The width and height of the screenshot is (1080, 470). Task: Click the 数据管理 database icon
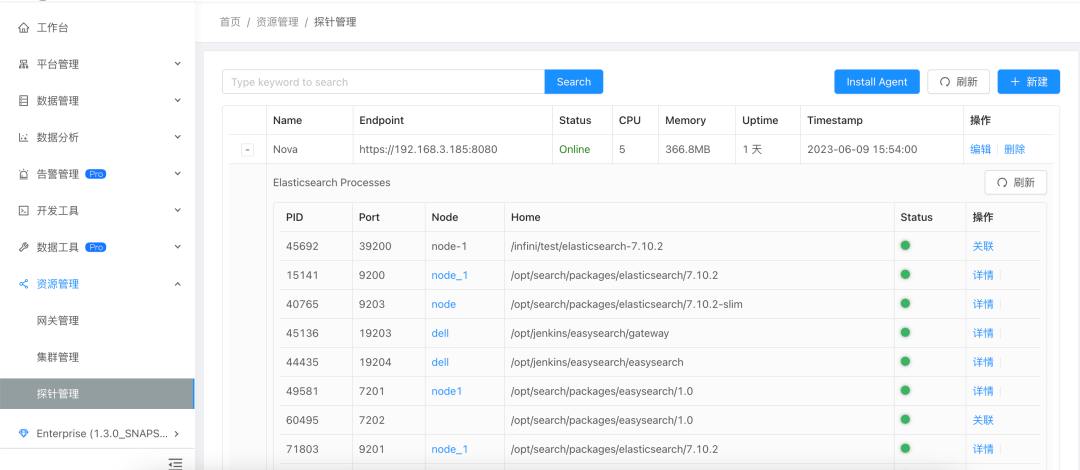[x=23, y=101]
